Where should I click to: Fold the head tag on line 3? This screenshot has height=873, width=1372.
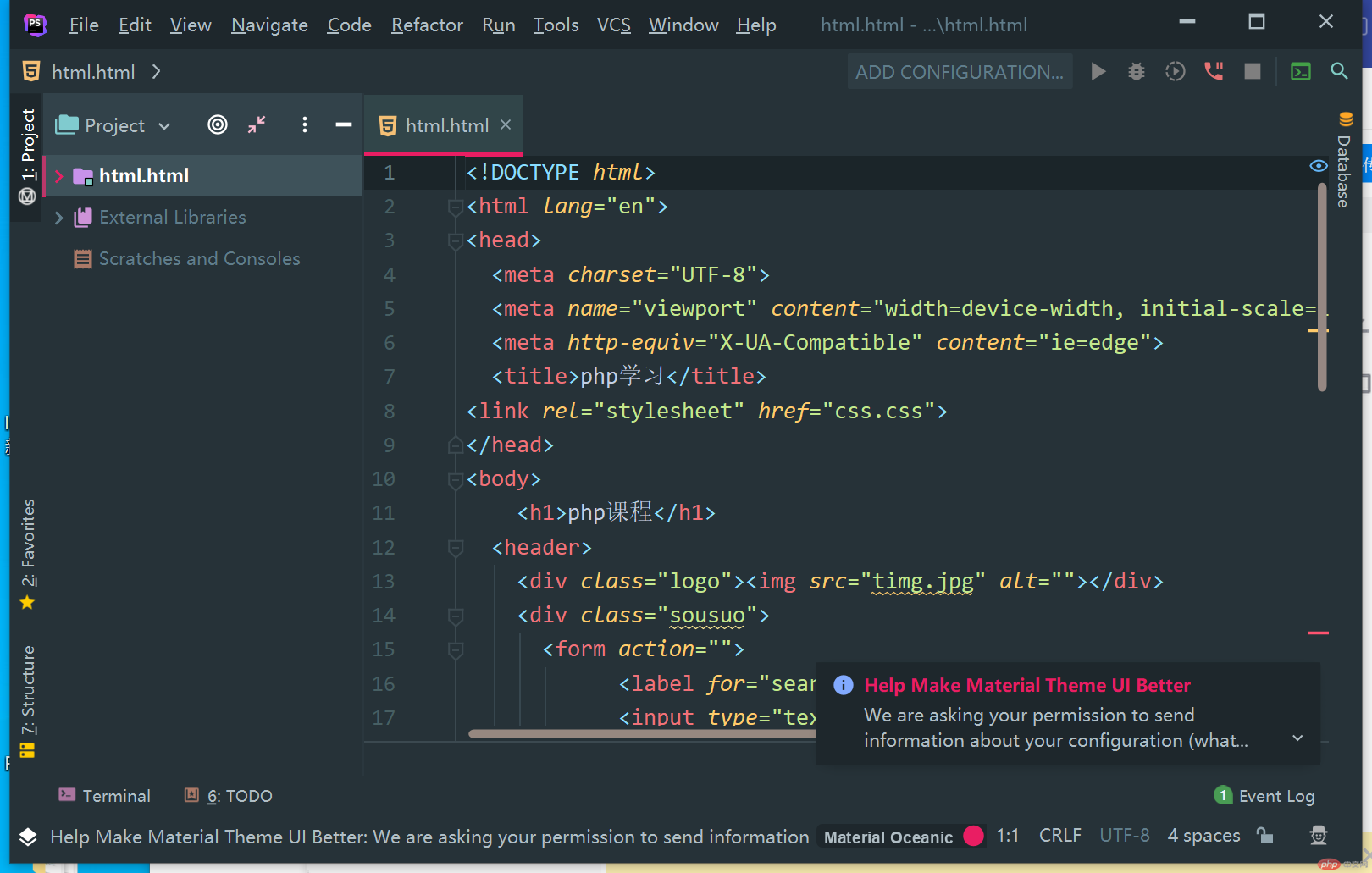(456, 240)
